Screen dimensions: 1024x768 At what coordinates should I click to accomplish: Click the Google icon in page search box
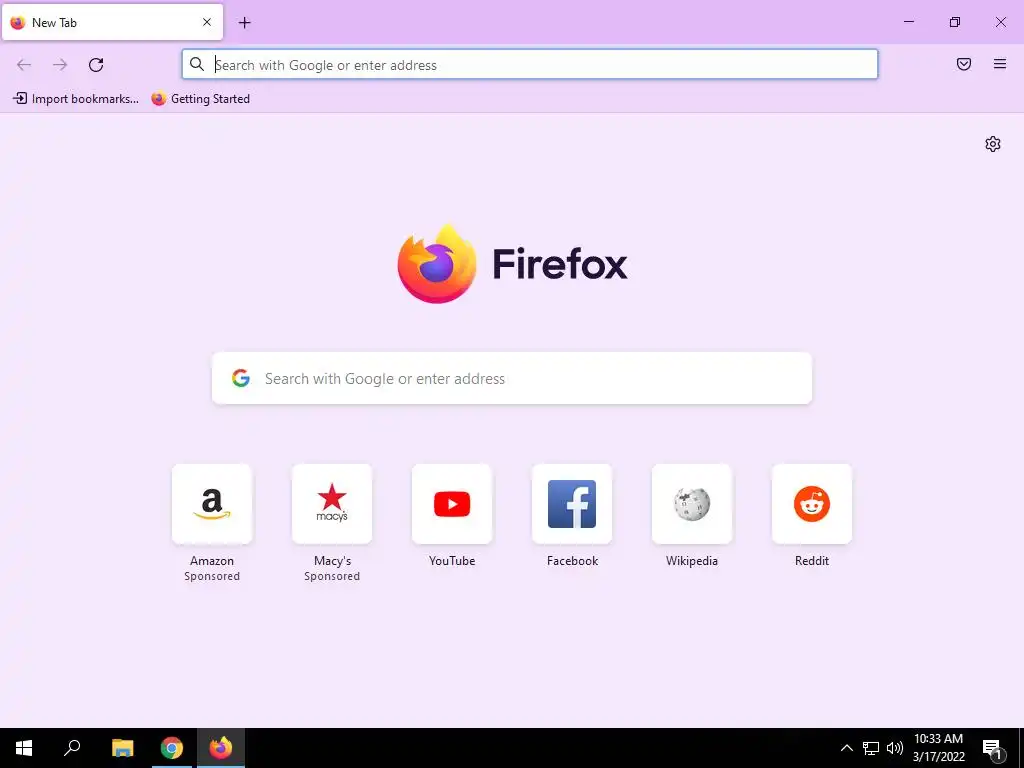point(241,378)
